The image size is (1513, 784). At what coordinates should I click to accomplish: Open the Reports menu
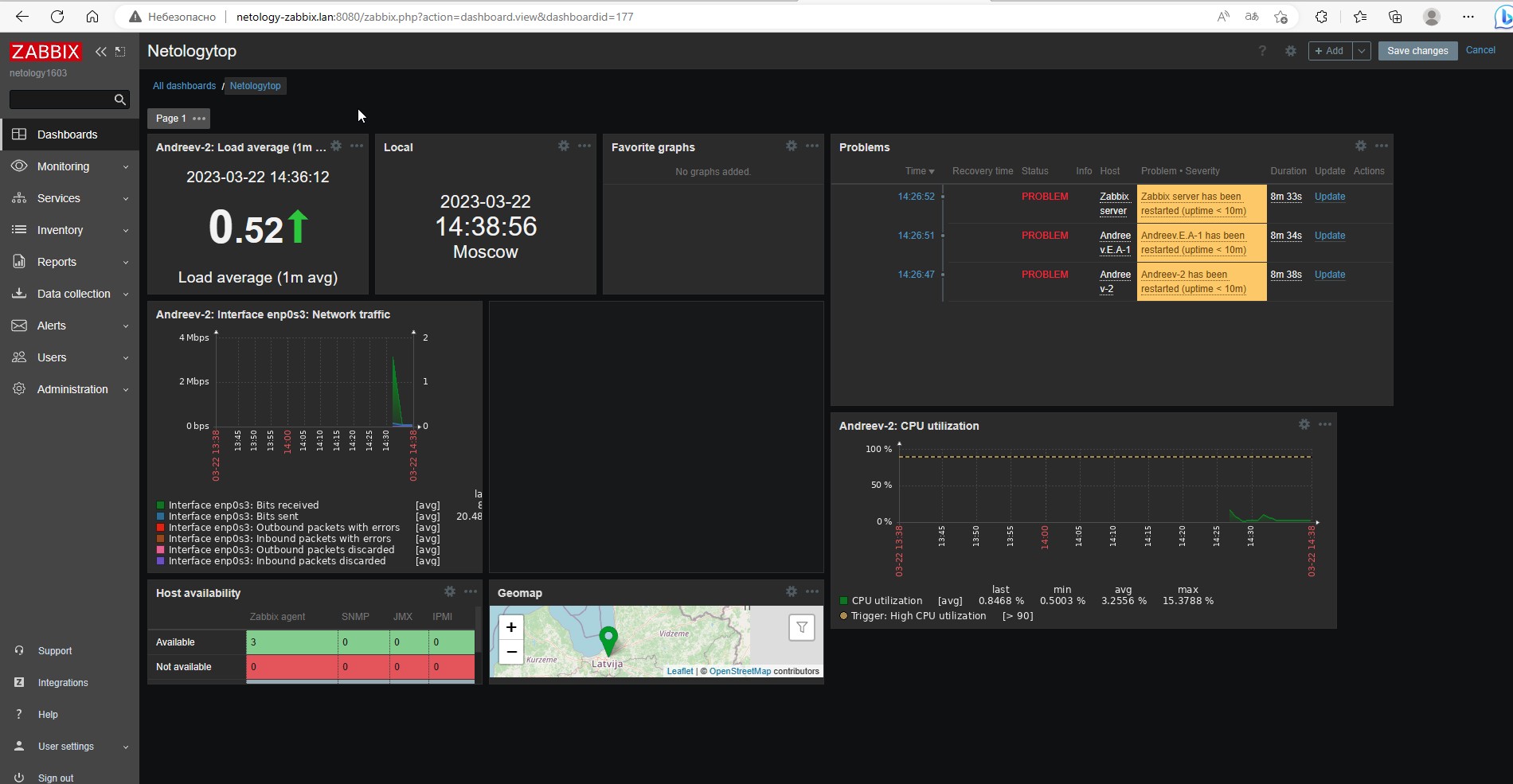coord(70,262)
